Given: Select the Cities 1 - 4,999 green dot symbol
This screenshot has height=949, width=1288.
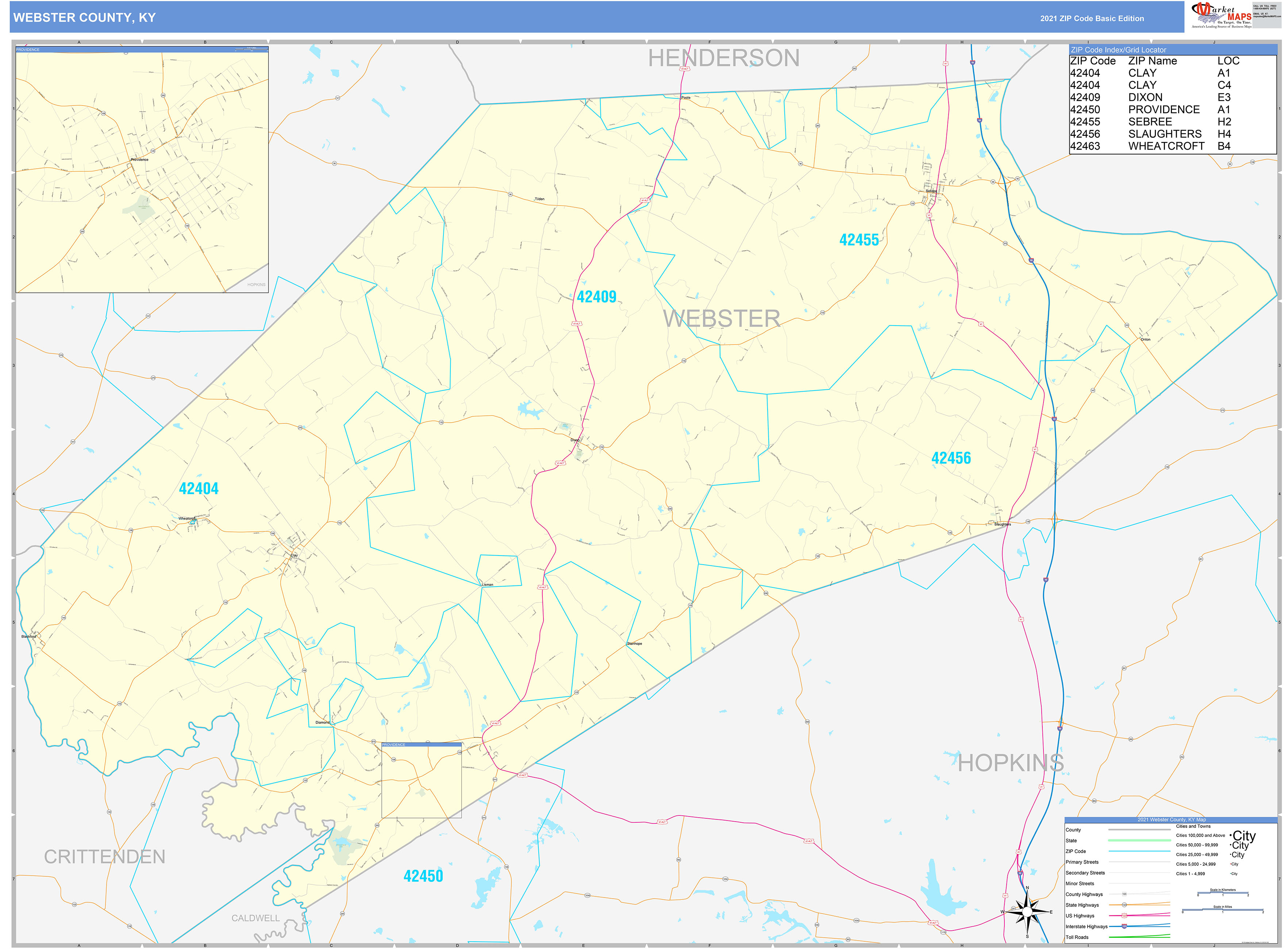Looking at the screenshot, I should click(x=1231, y=874).
